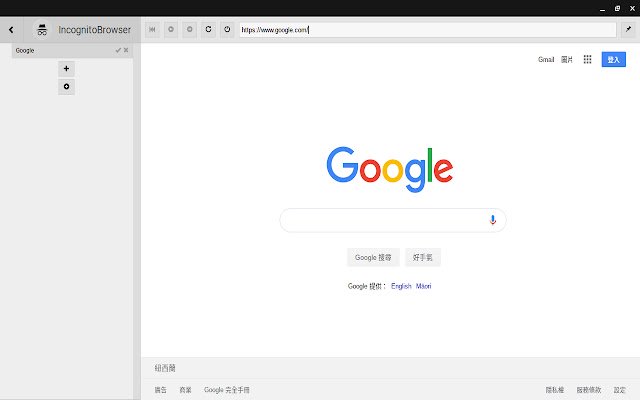Click the circled arrow button just left of reload

tap(190, 29)
